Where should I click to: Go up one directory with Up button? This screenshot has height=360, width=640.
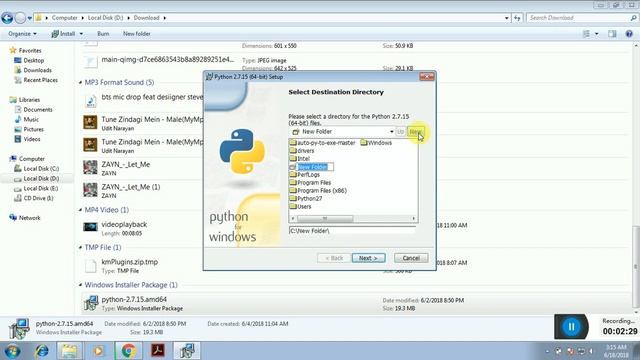(x=400, y=131)
